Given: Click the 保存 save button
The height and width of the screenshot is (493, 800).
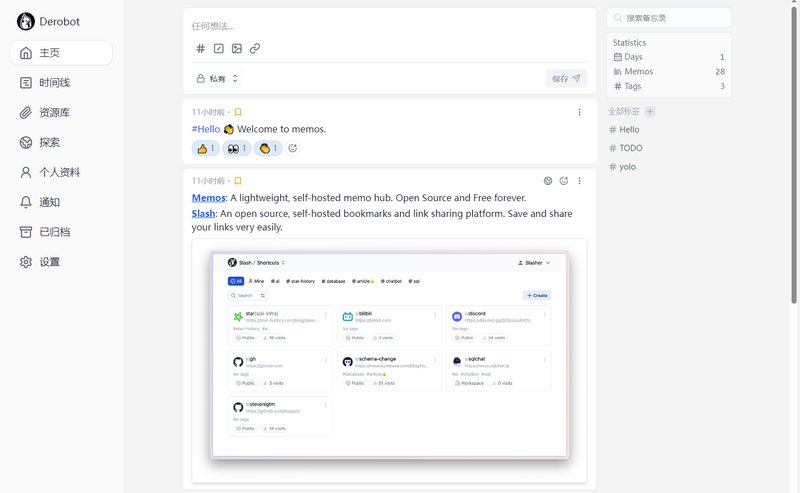Looking at the screenshot, I should click(x=566, y=78).
